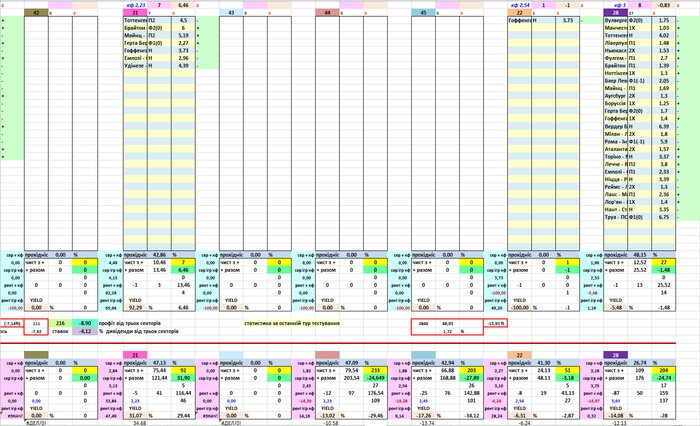Image resolution: width=700 pixels, height=426 pixels.
Task: Select the Удінезе match cell
Action: tap(135, 66)
